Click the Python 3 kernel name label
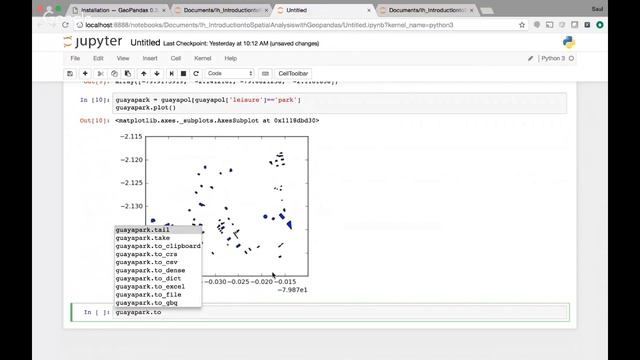 pyautogui.click(x=553, y=58)
